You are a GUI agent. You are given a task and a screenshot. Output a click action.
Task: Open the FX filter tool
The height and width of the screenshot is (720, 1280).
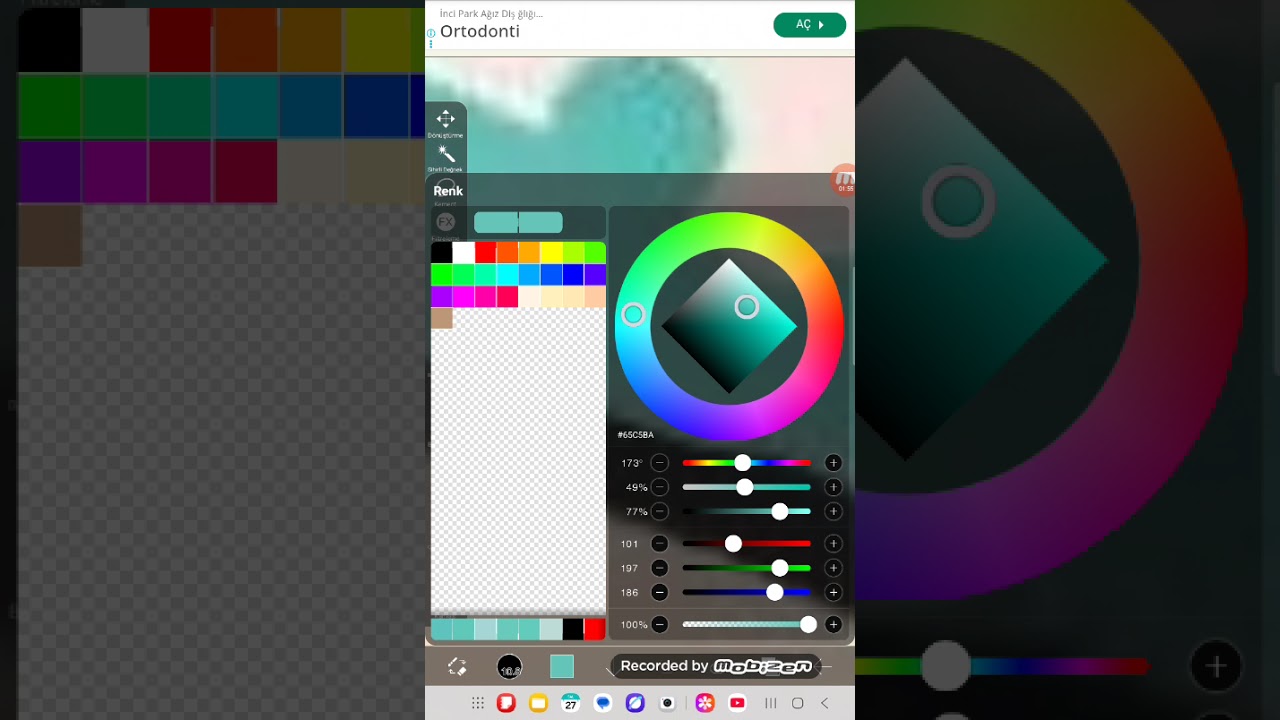tap(446, 222)
